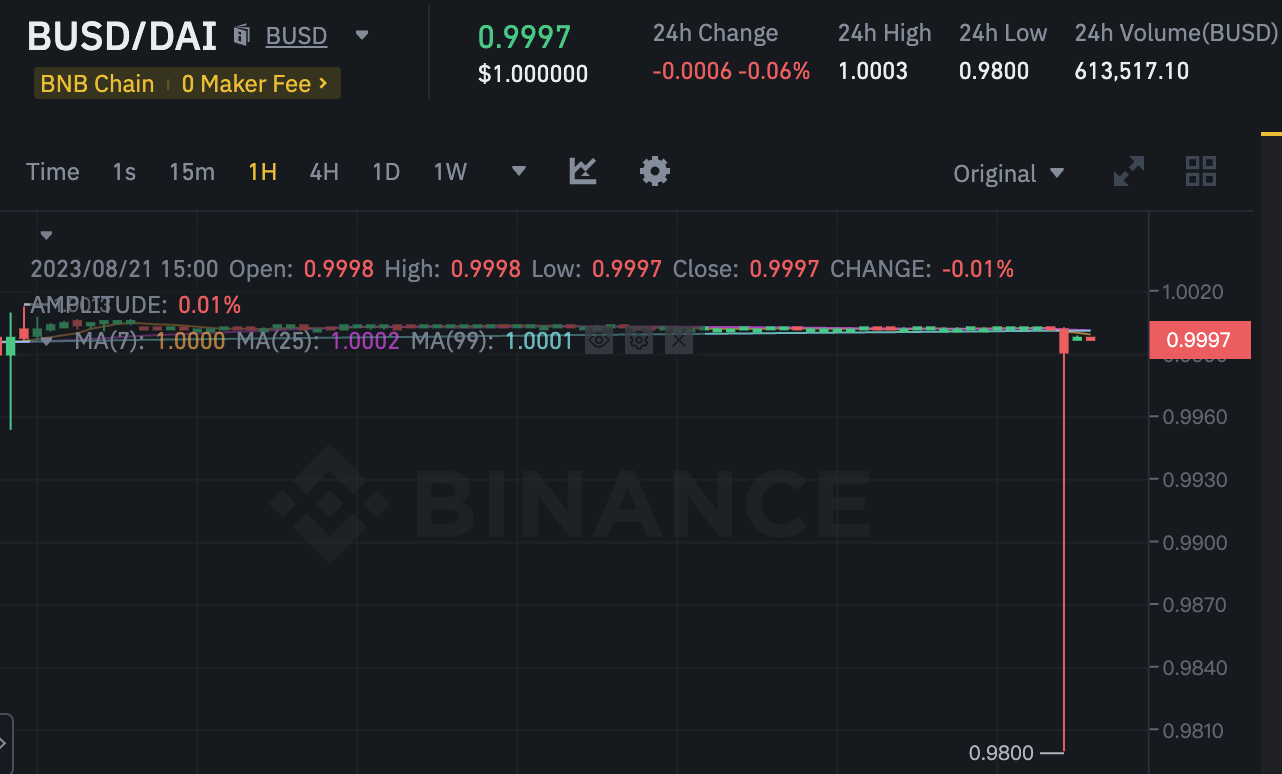
Task: Open the Original chart style dropdown
Action: click(x=1008, y=172)
